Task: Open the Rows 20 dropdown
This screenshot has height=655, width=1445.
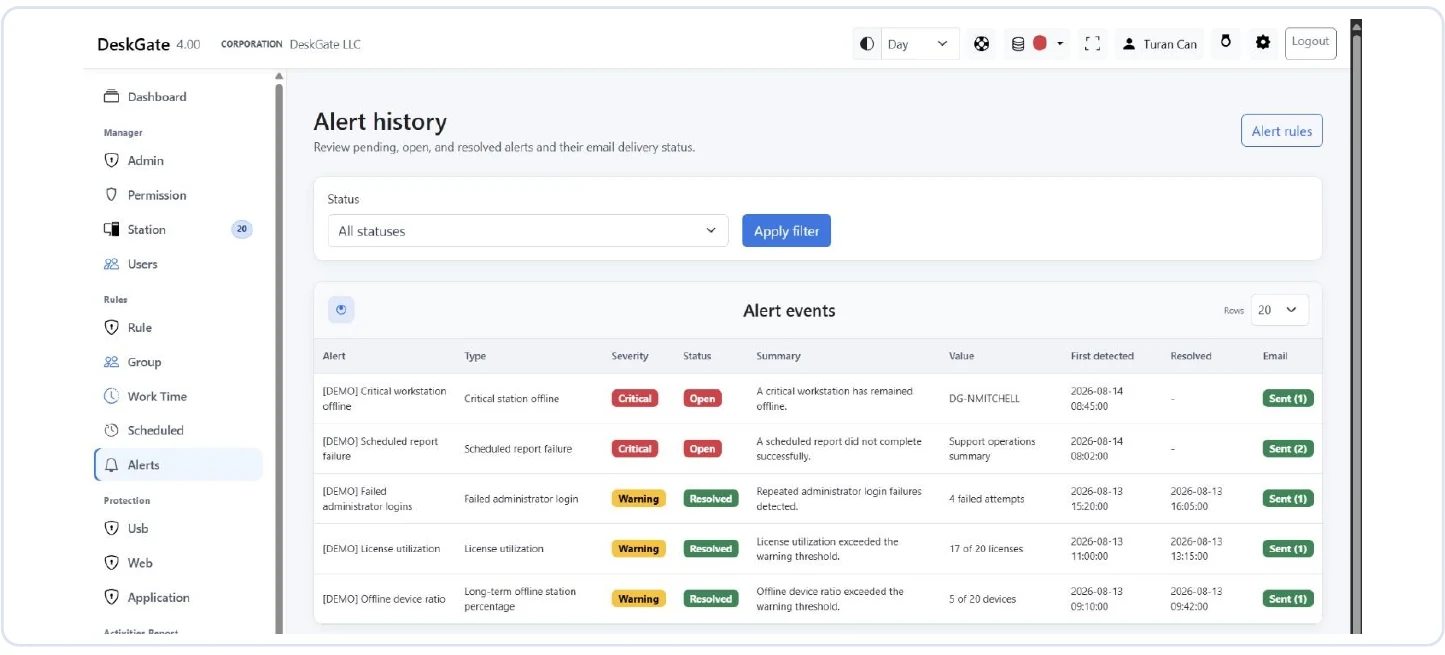Action: coord(1279,310)
